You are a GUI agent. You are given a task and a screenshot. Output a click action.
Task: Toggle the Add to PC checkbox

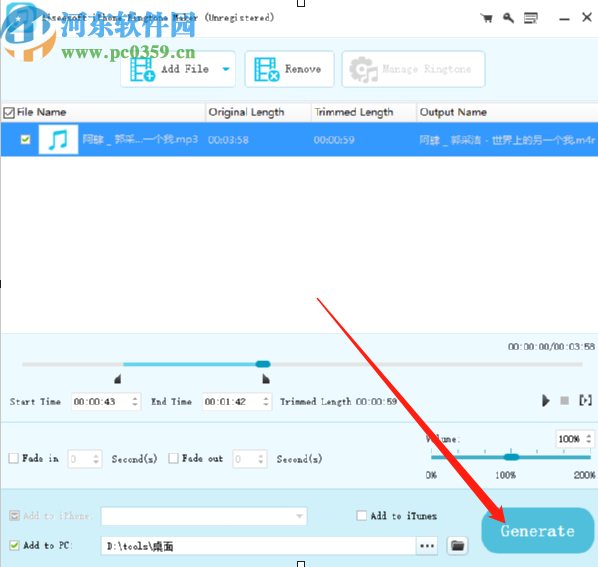[x=14, y=545]
